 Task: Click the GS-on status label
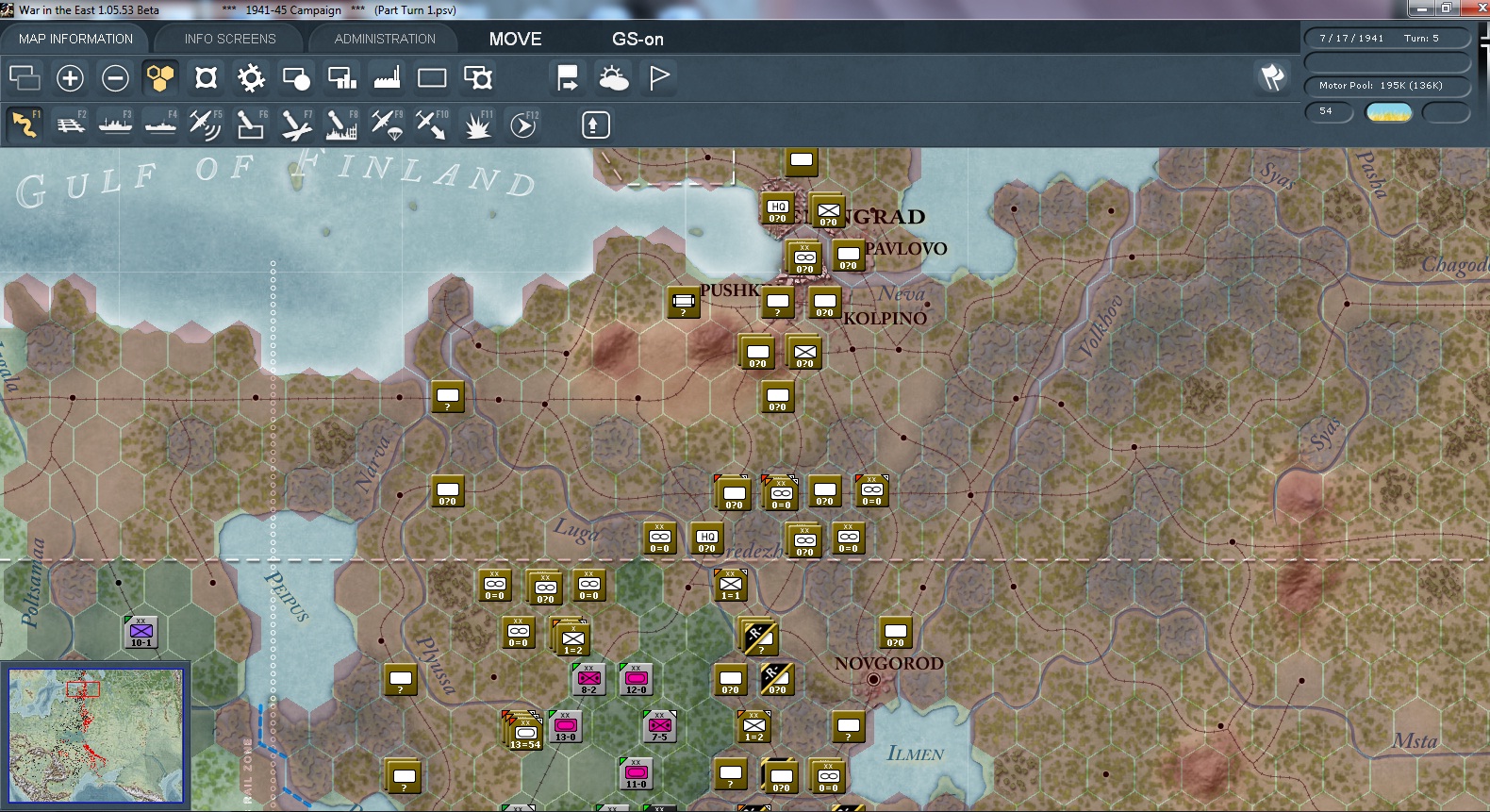(637, 39)
